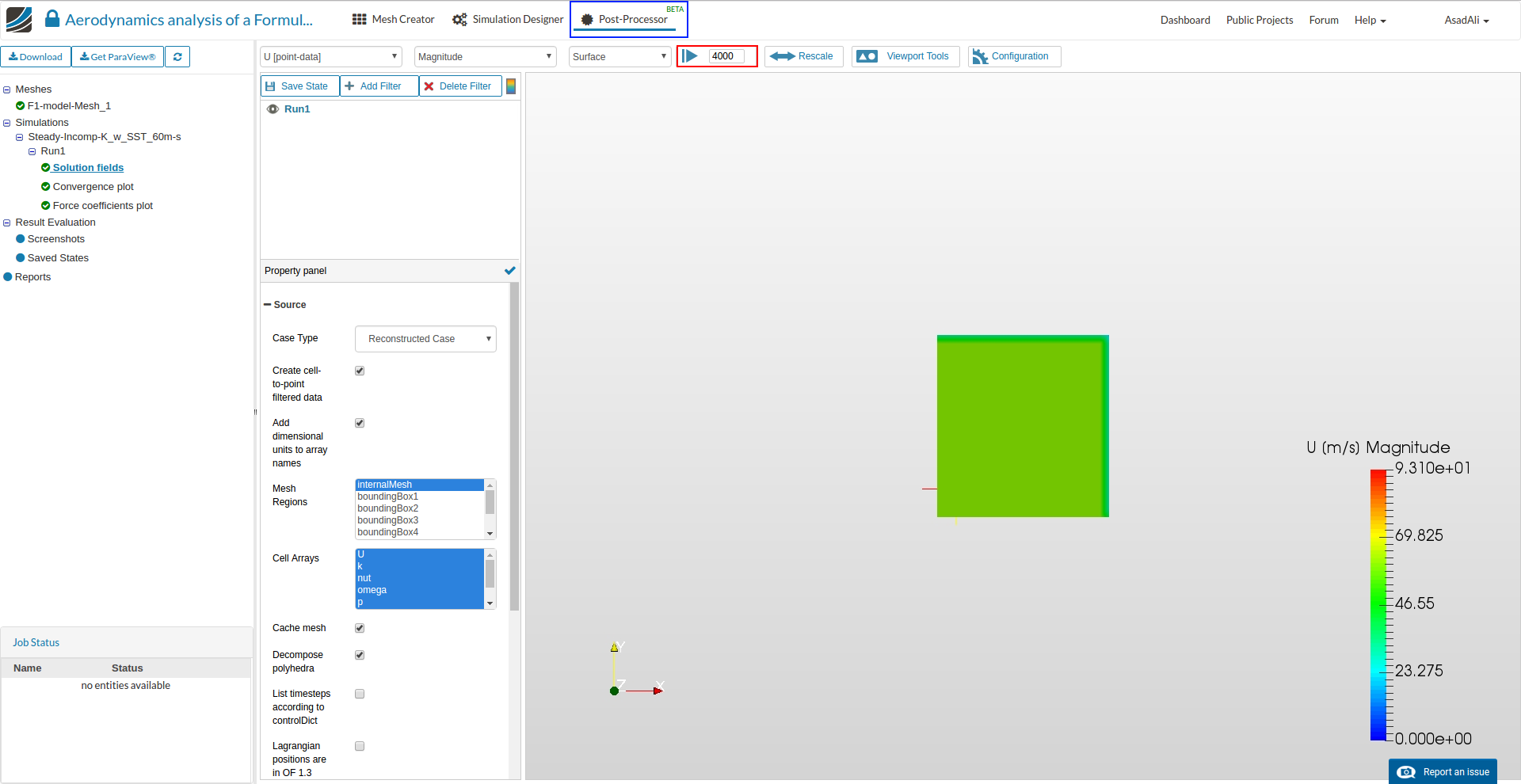Click the project lock icon
1521x784 pixels.
[52, 19]
